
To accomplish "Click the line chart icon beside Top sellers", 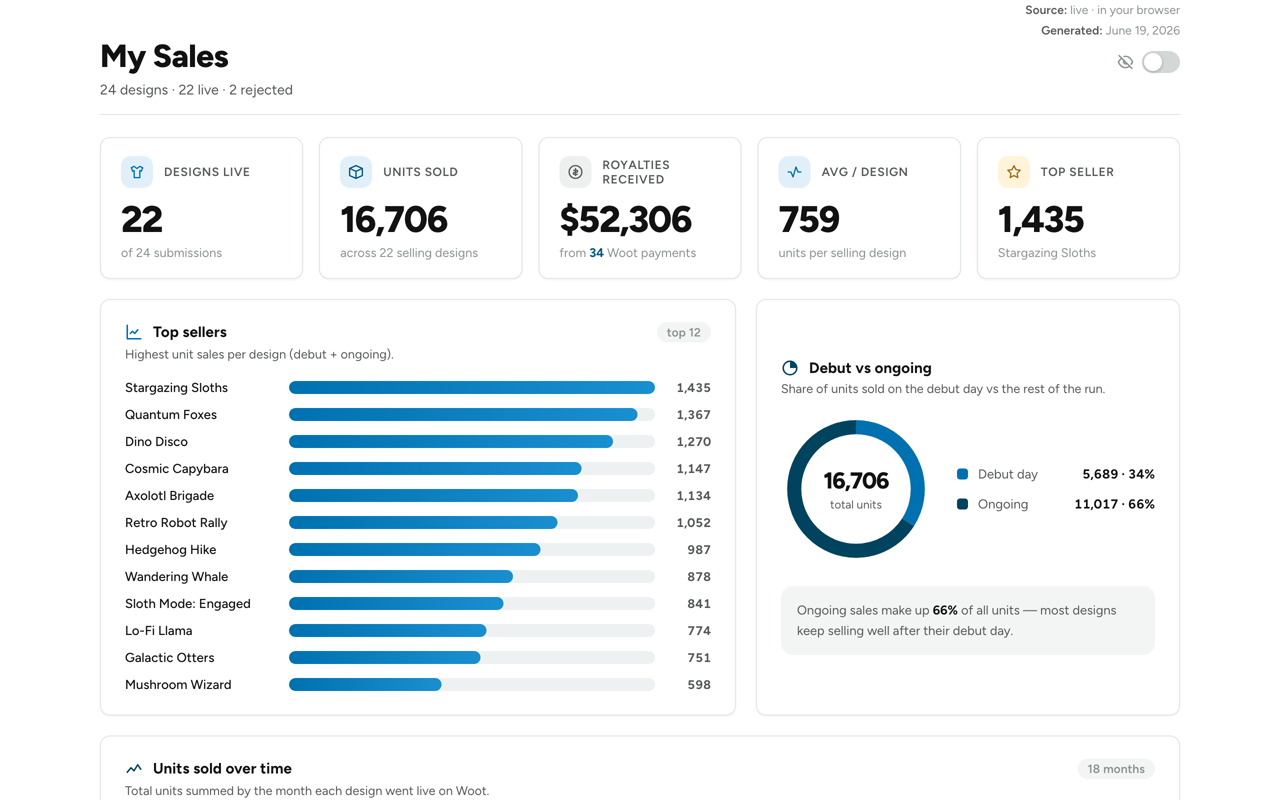I will pos(133,332).
